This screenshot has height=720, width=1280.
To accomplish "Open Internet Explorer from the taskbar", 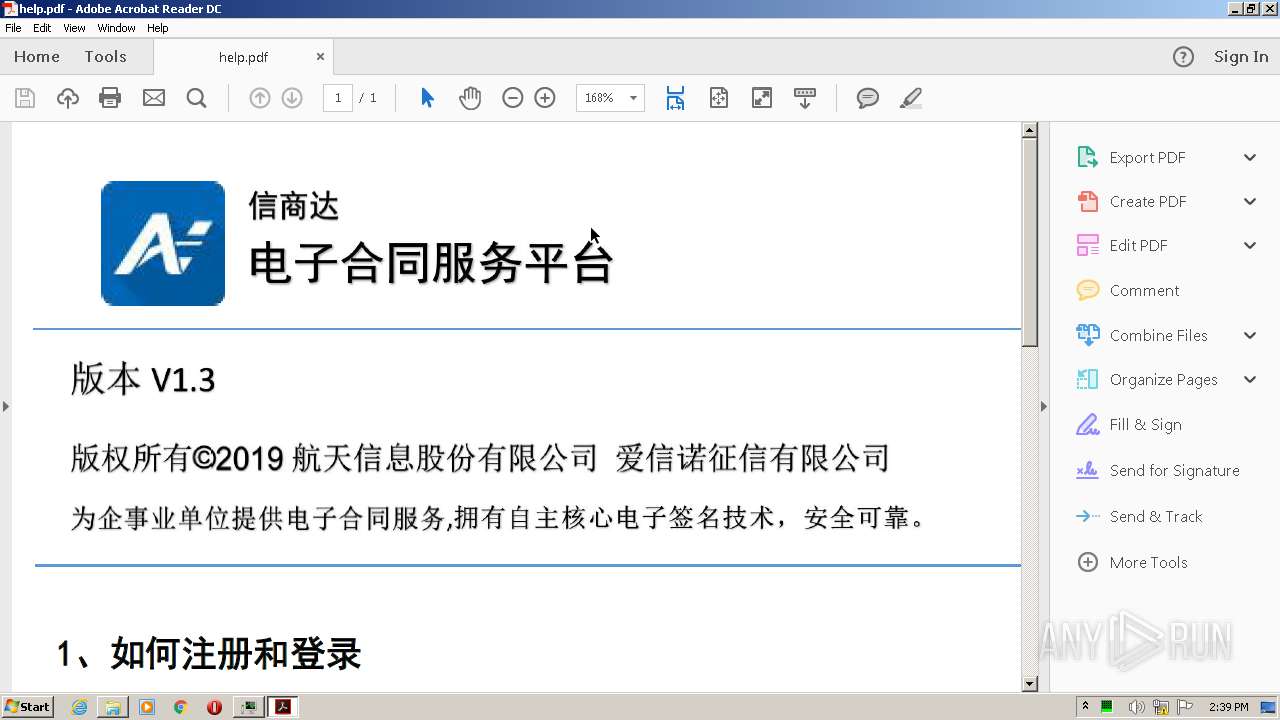I will click(79, 707).
